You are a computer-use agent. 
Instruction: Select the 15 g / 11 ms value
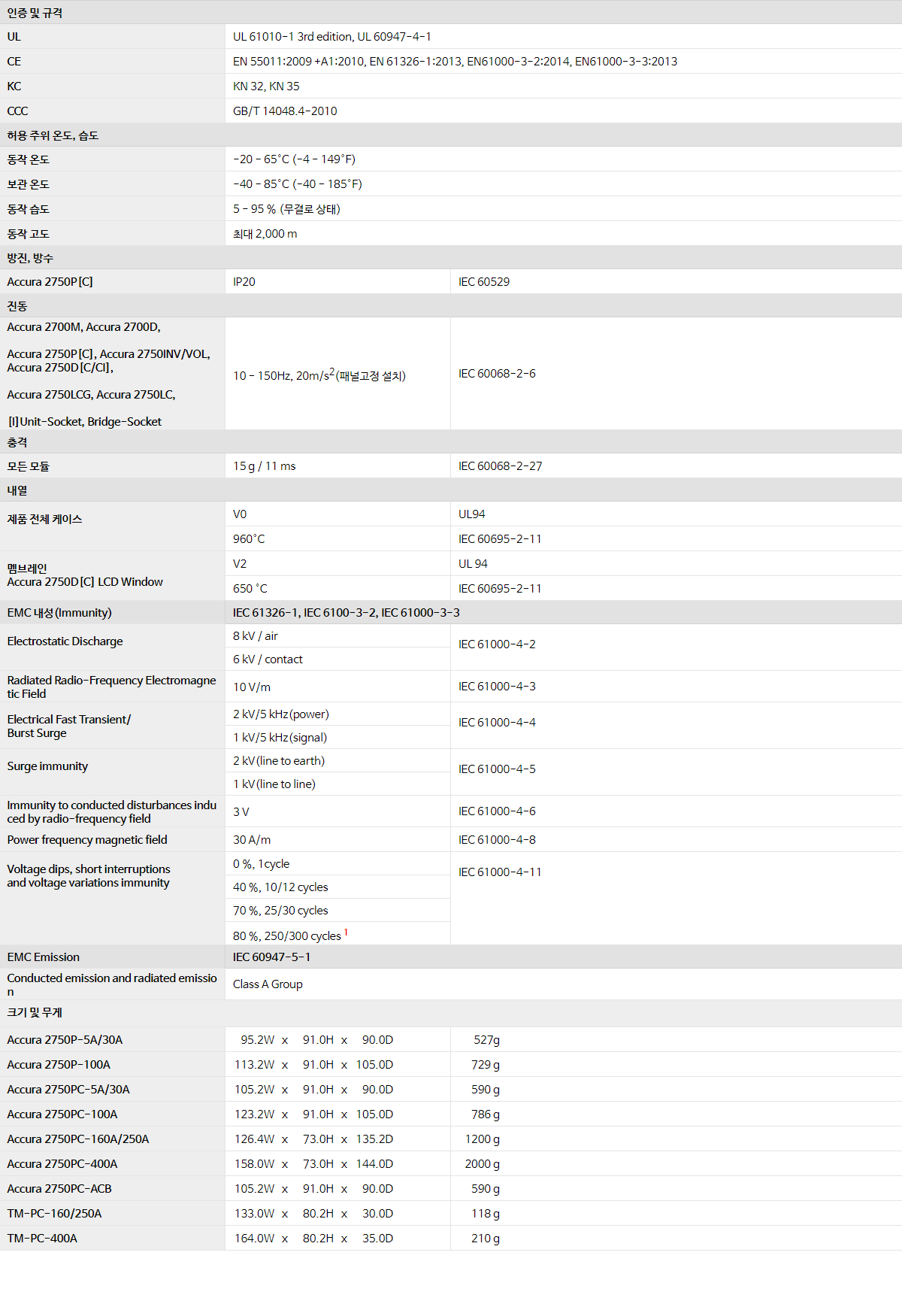tap(264, 466)
